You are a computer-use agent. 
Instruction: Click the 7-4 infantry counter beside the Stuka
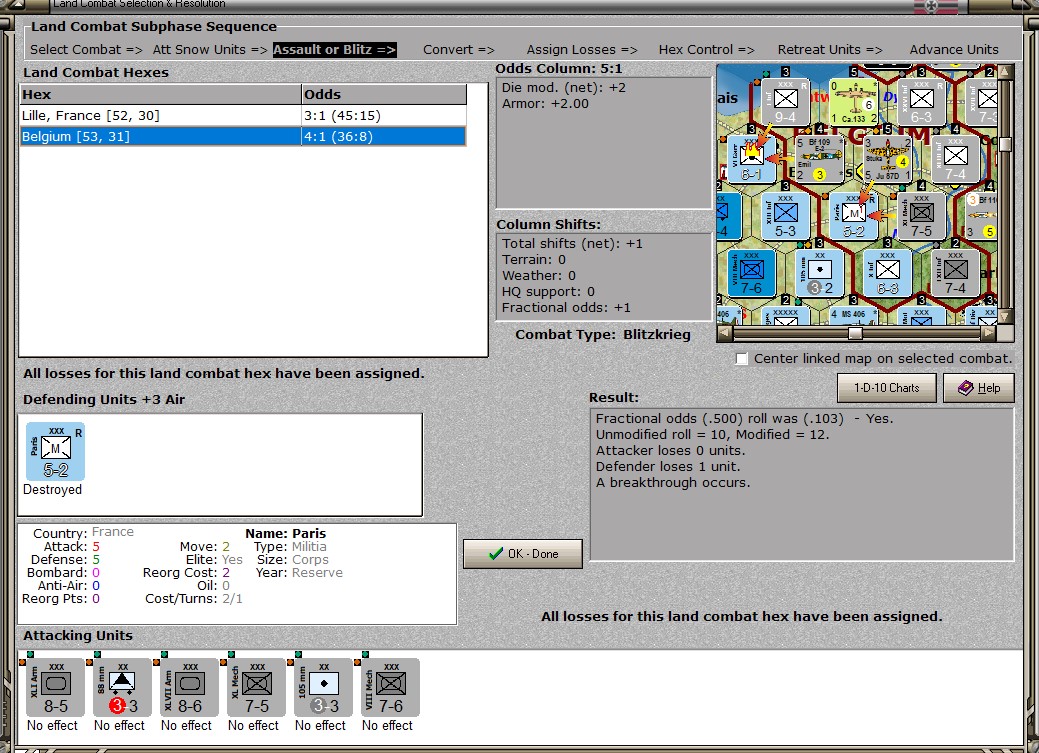pyautogui.click(x=956, y=159)
